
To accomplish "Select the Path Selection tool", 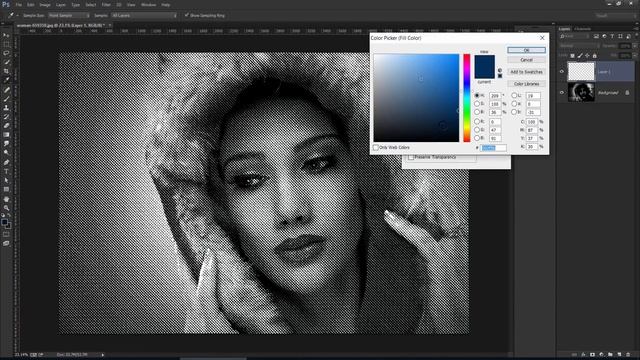I will coord(6,180).
